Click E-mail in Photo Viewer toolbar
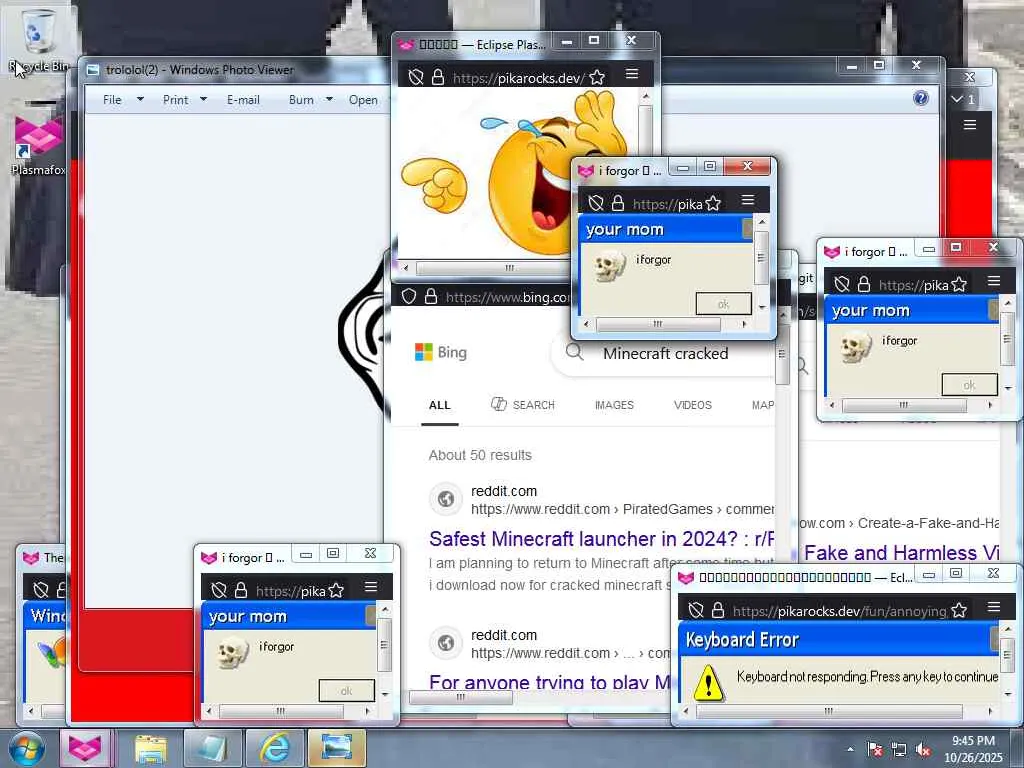The image size is (1024, 768). pyautogui.click(x=243, y=100)
